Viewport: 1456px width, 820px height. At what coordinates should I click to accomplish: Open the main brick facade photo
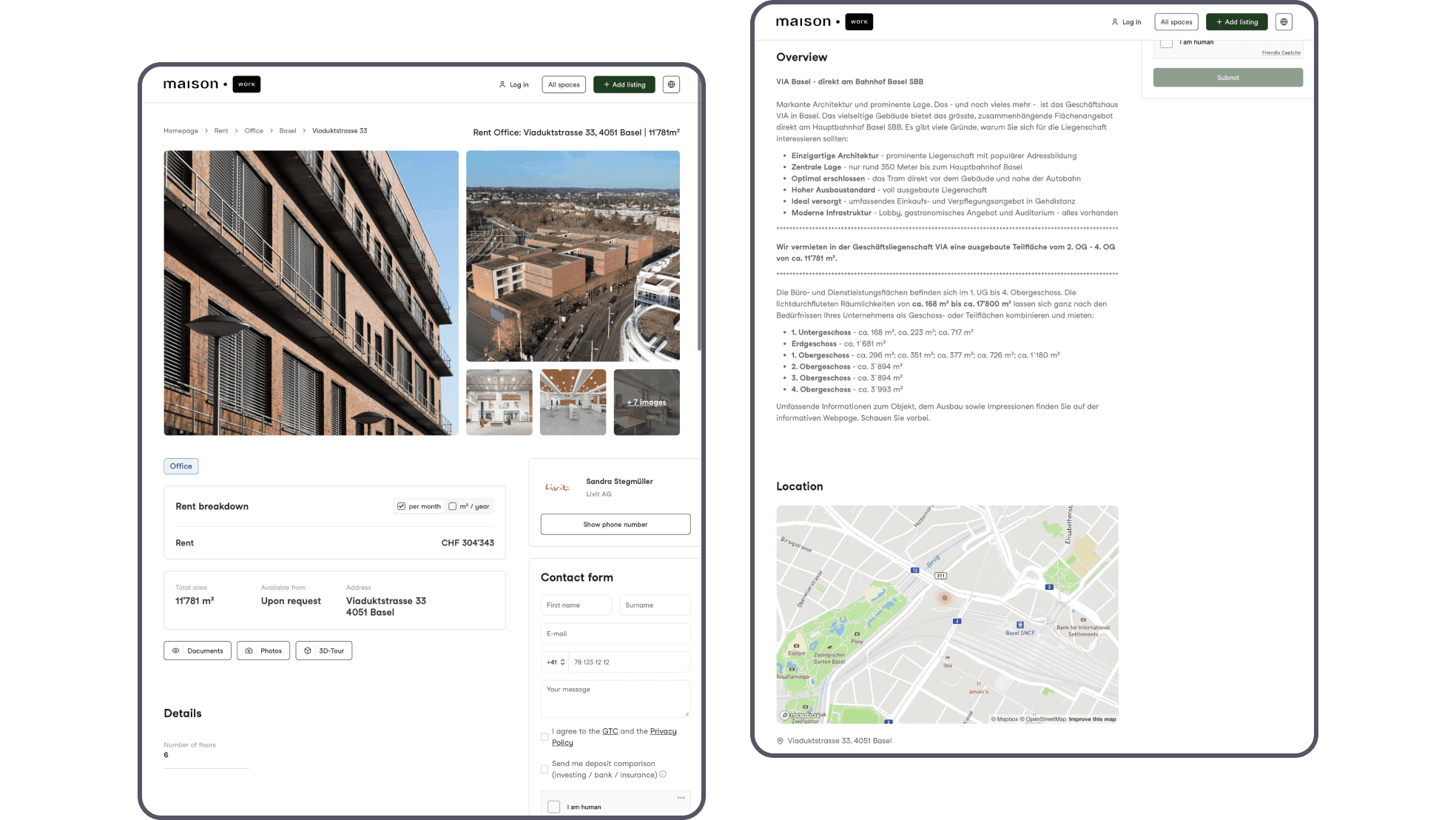click(311, 293)
